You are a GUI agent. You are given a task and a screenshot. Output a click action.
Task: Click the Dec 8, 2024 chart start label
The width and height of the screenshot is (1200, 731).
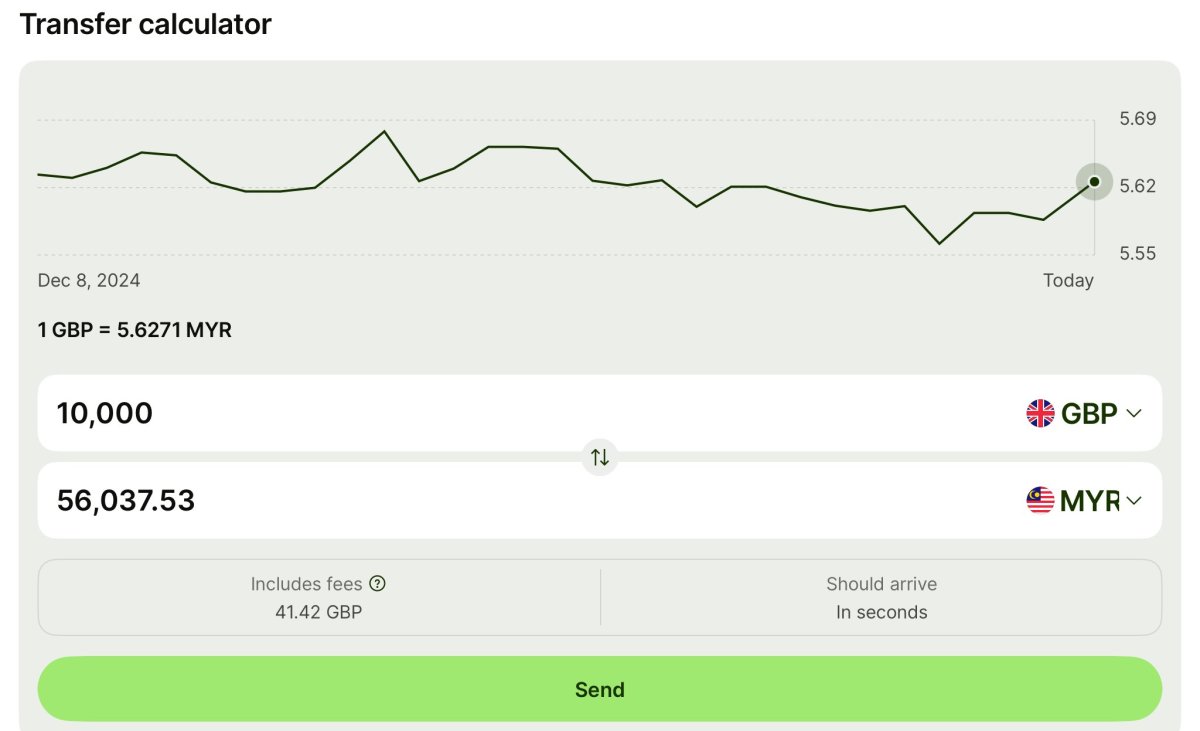click(89, 280)
